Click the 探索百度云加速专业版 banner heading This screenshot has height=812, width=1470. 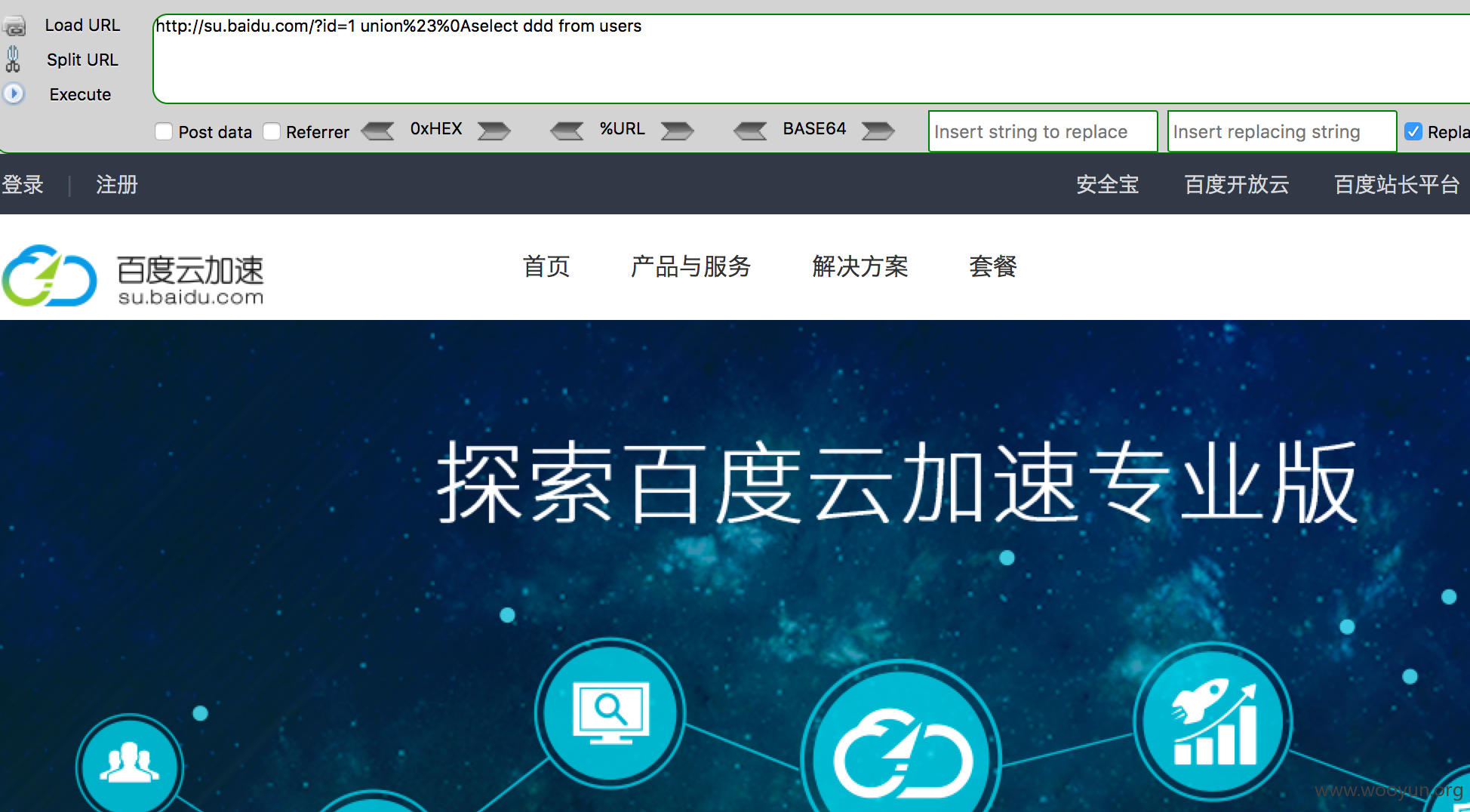(898, 483)
